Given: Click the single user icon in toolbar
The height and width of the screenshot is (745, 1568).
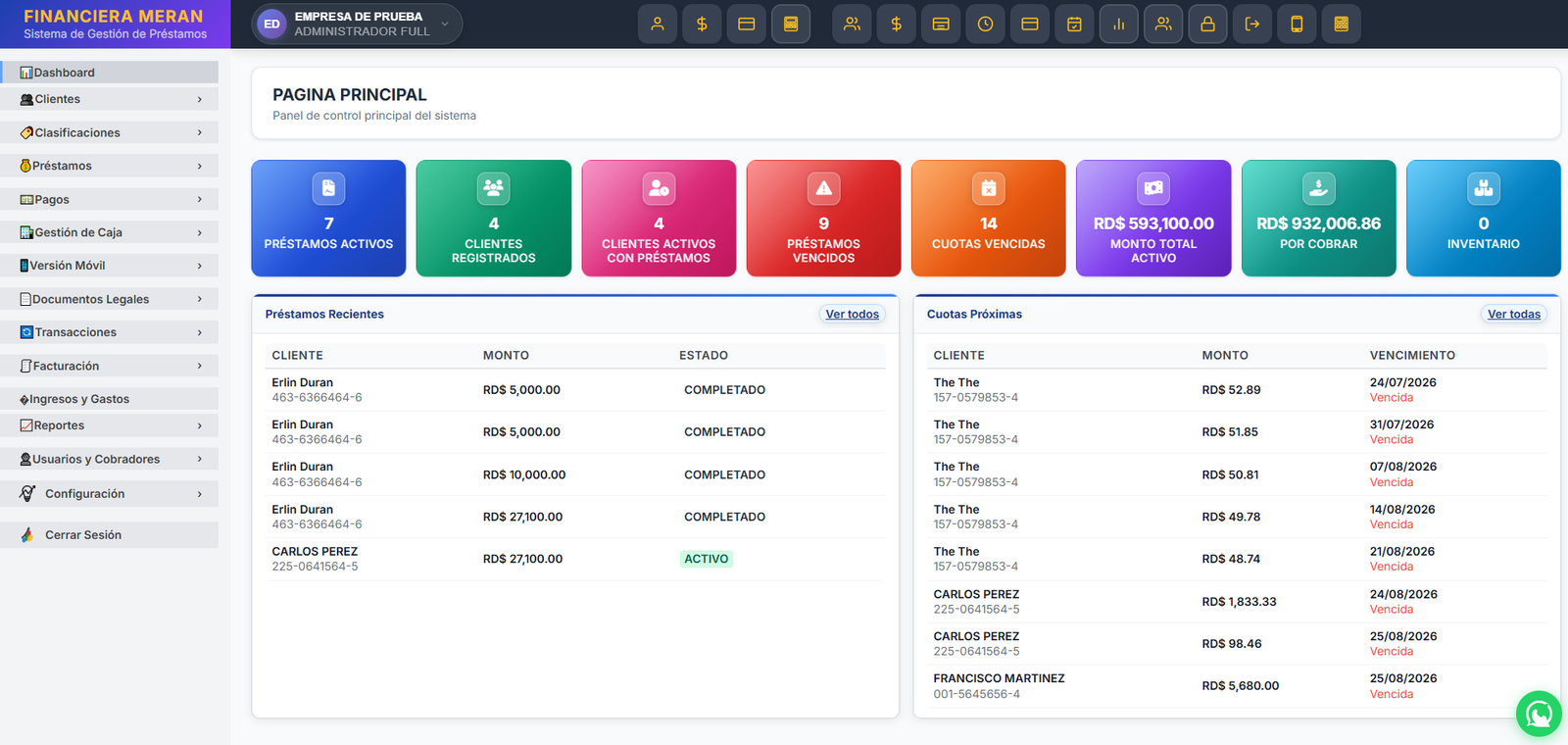Looking at the screenshot, I should (658, 25).
